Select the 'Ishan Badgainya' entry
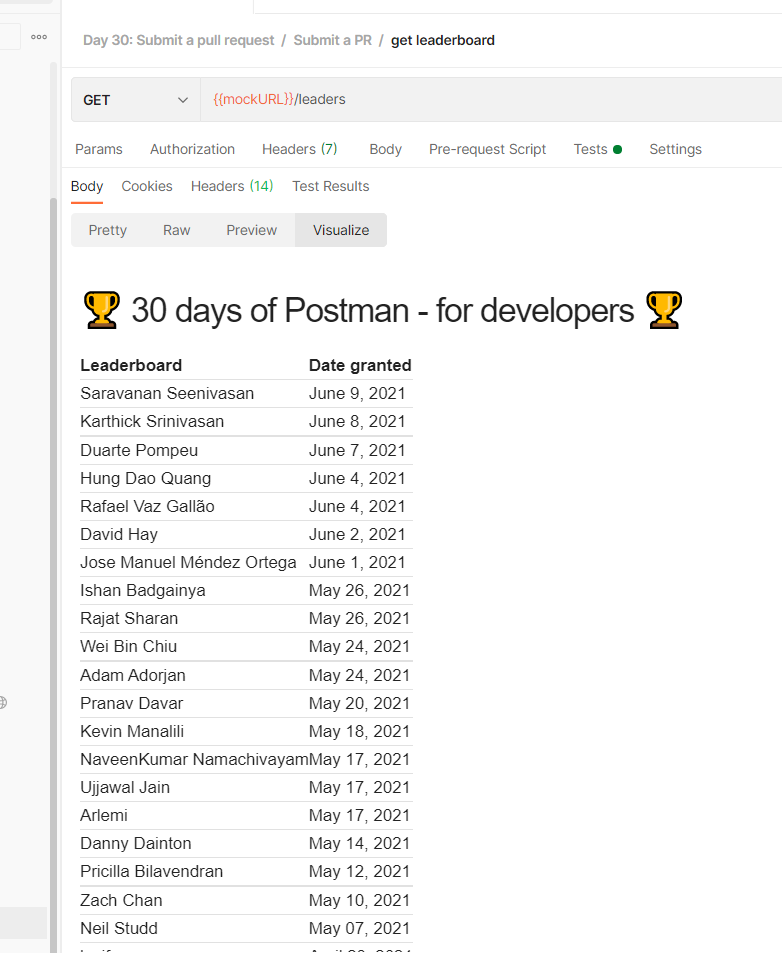Screen dimensions: 782x953 click(143, 591)
